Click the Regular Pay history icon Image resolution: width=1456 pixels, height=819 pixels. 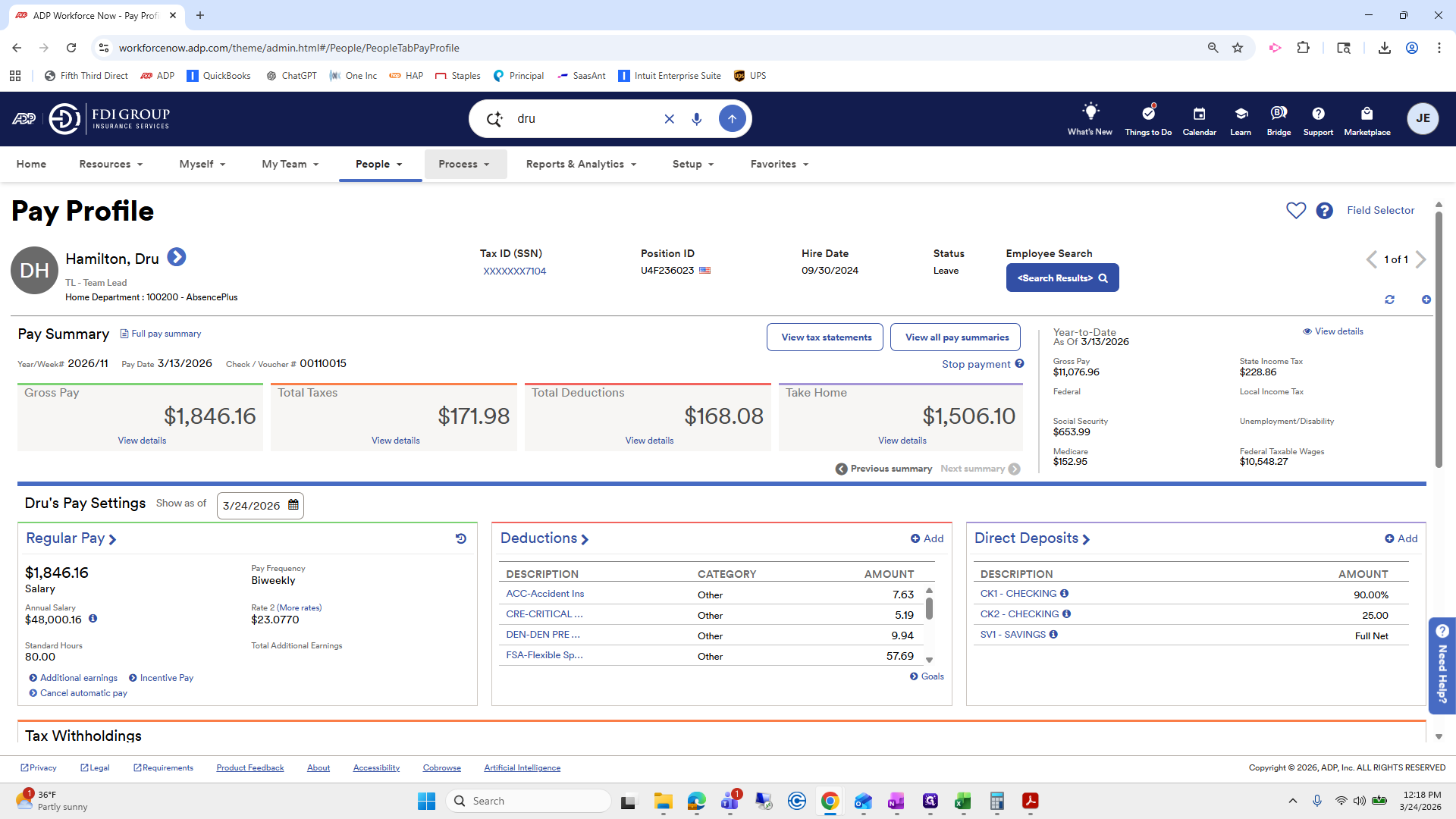point(460,538)
